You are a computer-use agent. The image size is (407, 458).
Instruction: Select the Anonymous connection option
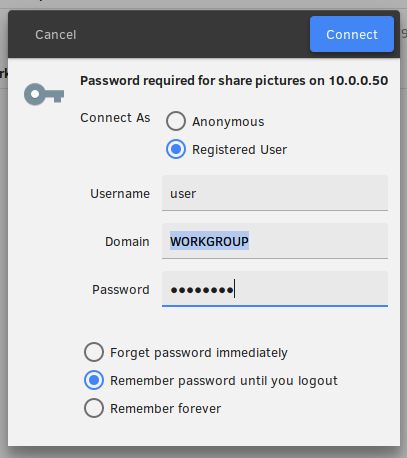point(176,121)
